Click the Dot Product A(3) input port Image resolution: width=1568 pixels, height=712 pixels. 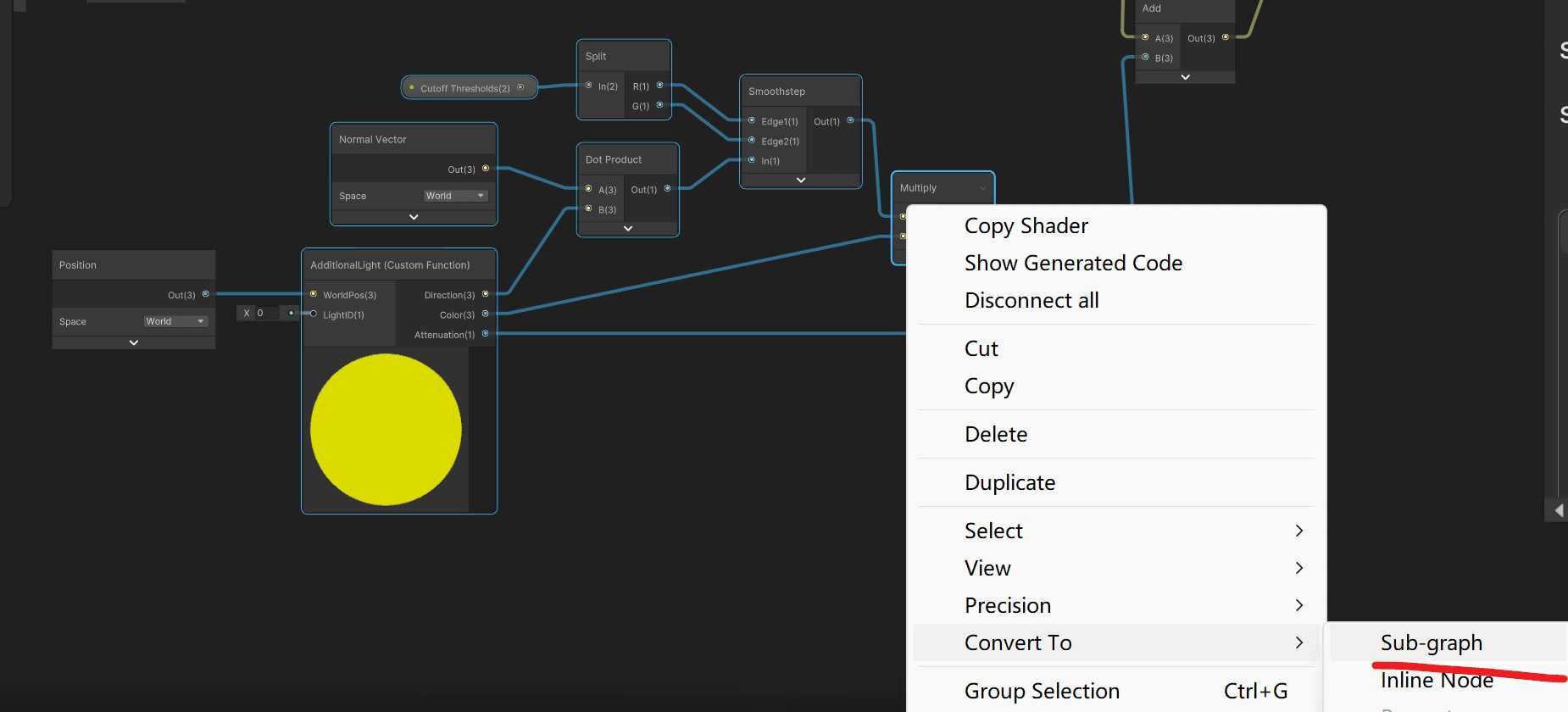[589, 189]
